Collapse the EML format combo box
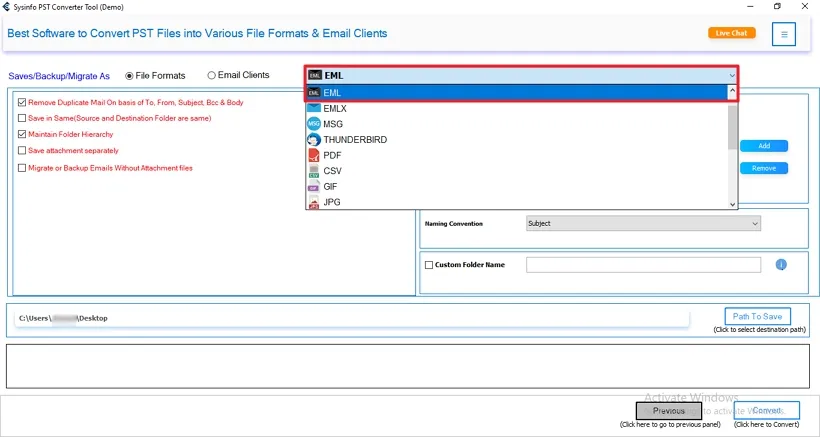The image size is (820, 437). (x=732, y=75)
